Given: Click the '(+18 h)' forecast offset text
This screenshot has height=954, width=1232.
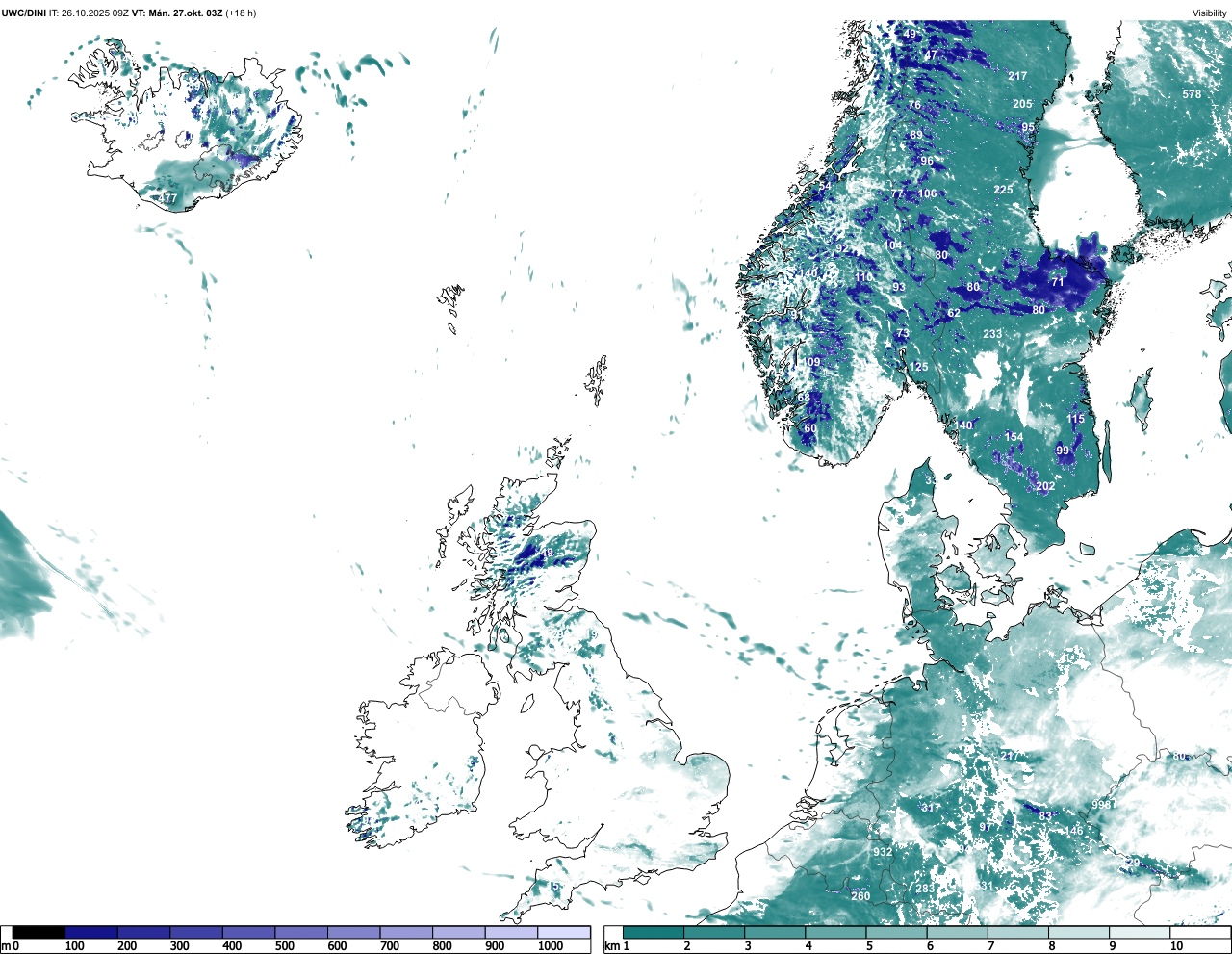Looking at the screenshot, I should [241, 13].
